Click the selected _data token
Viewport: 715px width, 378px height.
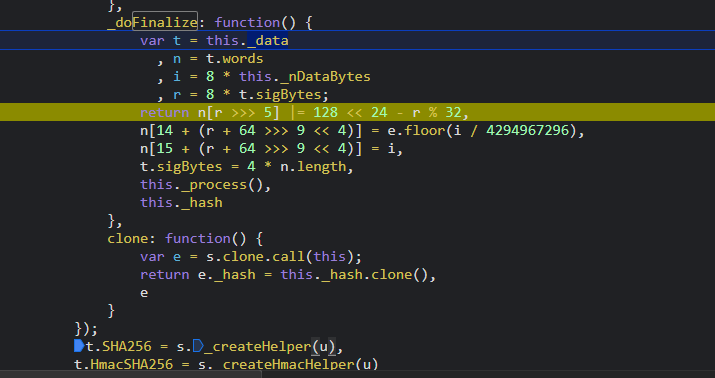(x=268, y=41)
